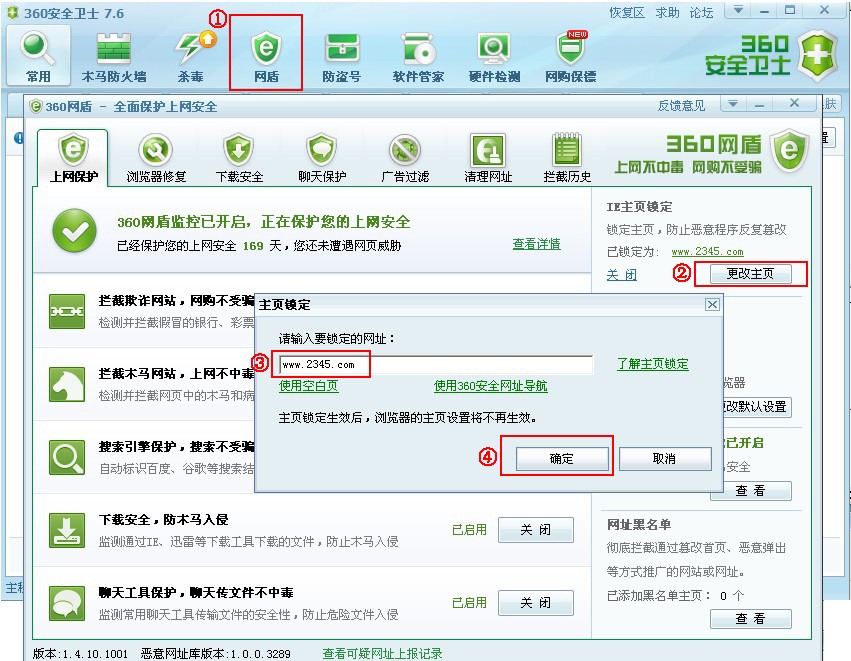
Task: Click the 已启用 status in the 聊天工具保护 row
Action: [x=469, y=602]
